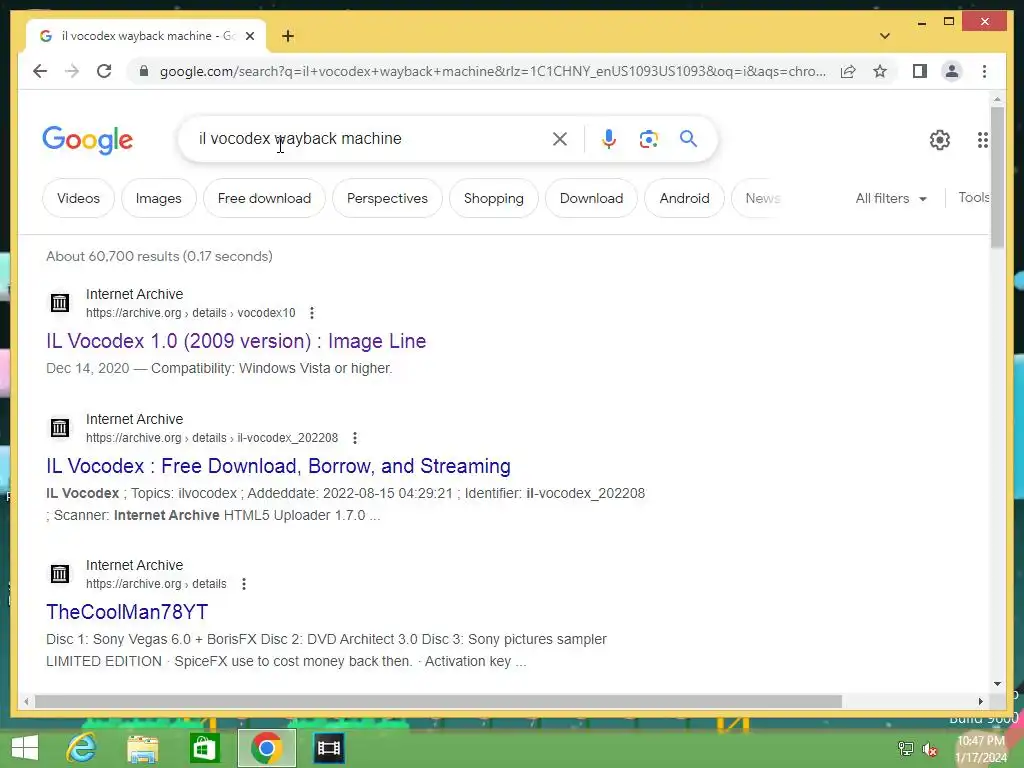The width and height of the screenshot is (1024, 768).
Task: Click the vertical scrollbar thumb
Action: [x=997, y=178]
